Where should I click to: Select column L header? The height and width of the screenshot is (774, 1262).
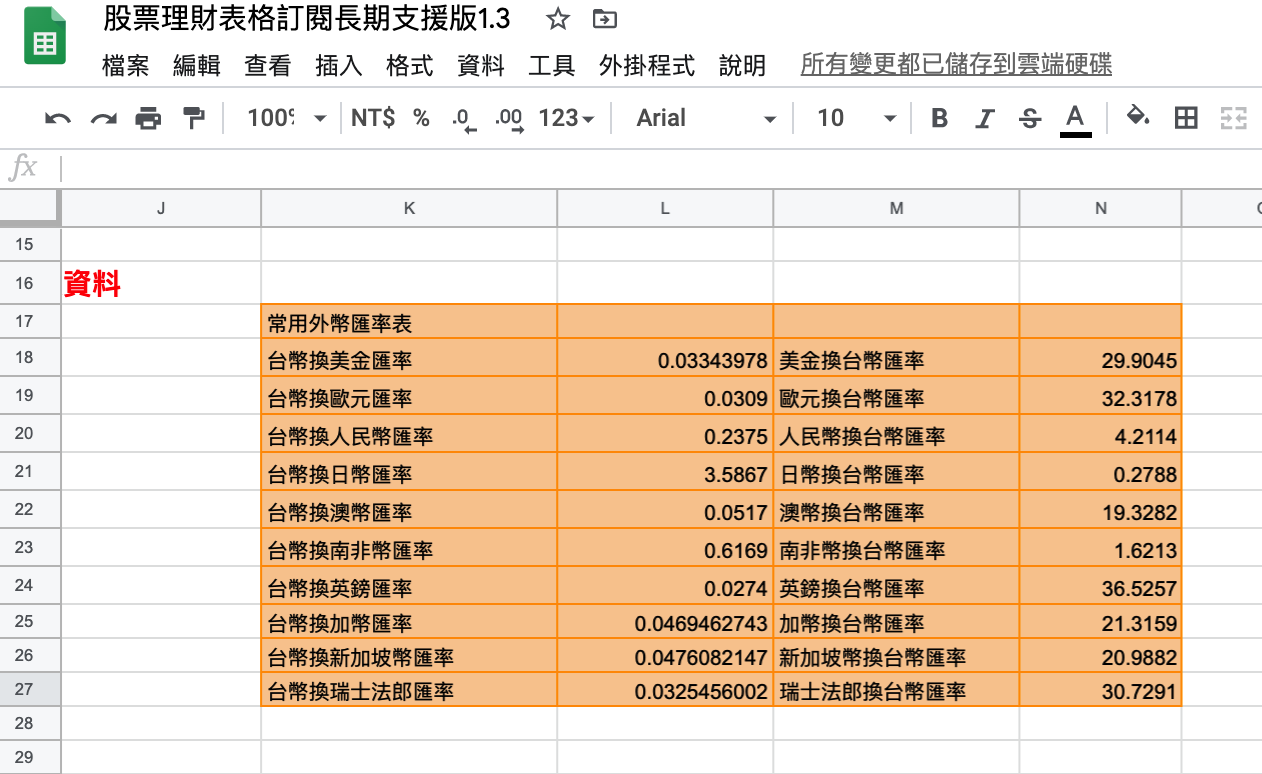[x=665, y=208]
